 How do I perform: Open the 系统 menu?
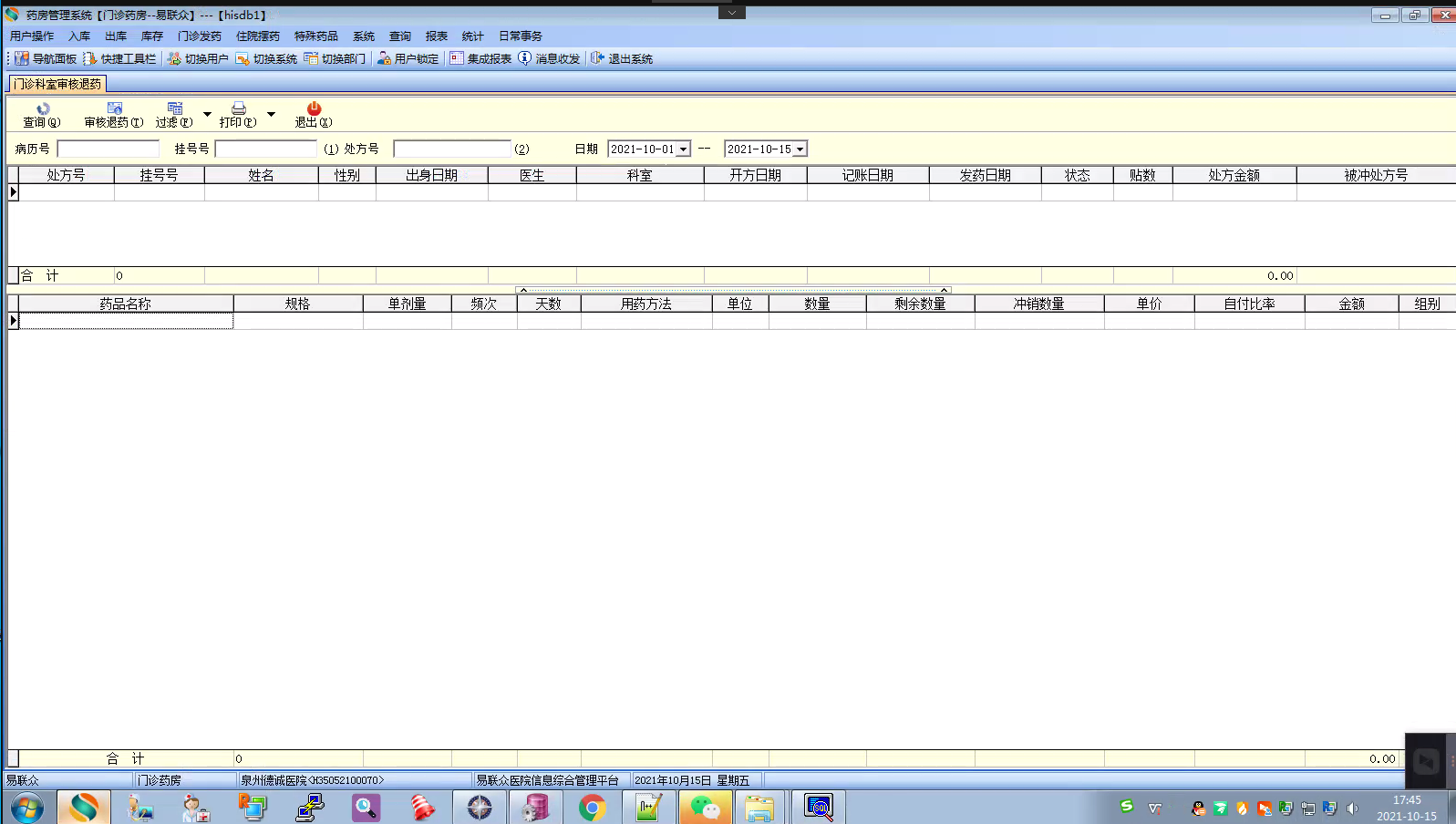pos(364,36)
